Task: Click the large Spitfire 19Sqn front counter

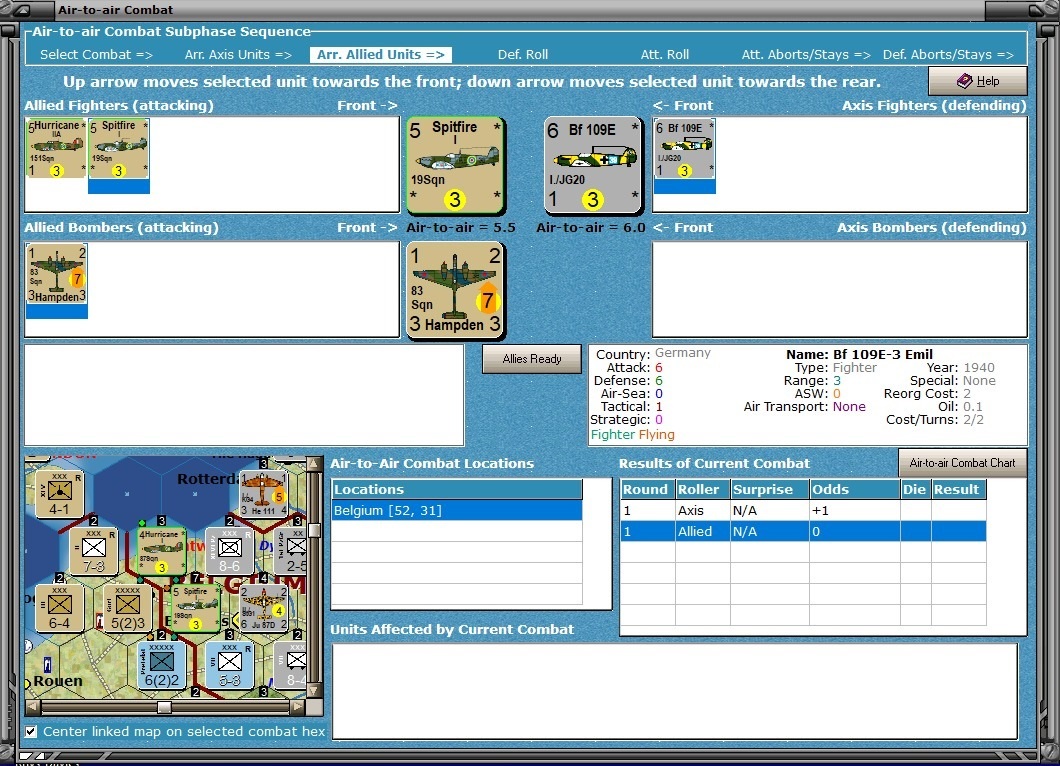Action: 456,165
